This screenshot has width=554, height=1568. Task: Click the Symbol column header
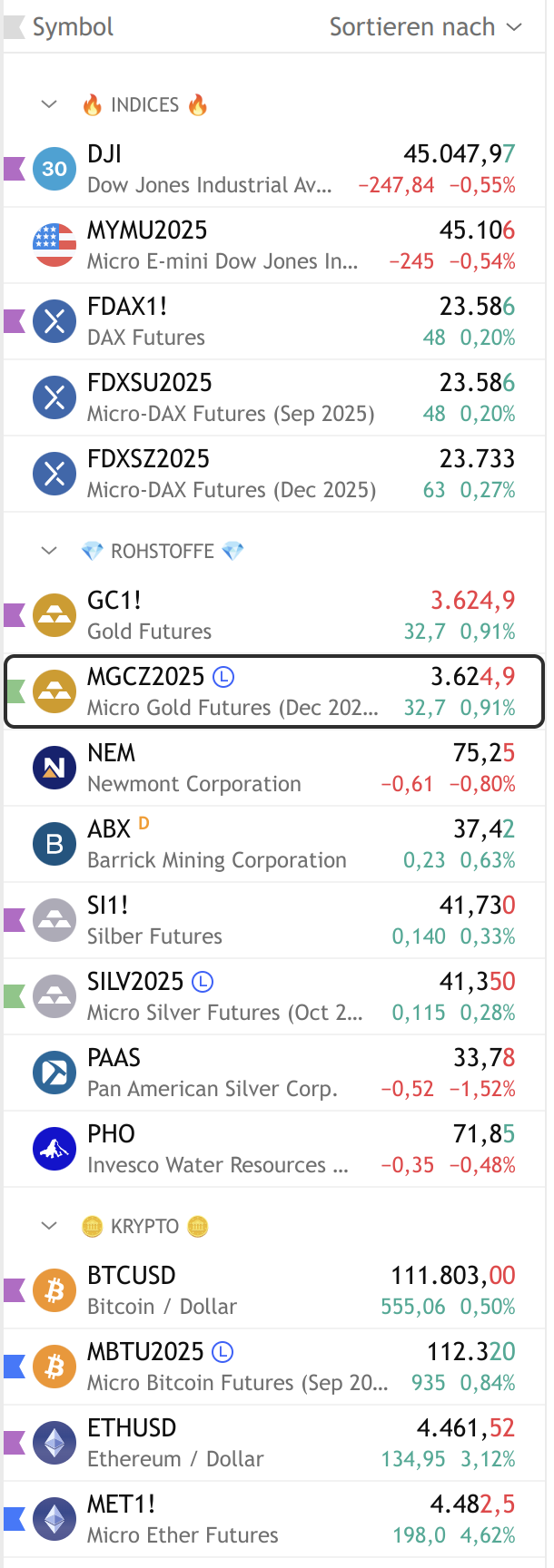73,27
